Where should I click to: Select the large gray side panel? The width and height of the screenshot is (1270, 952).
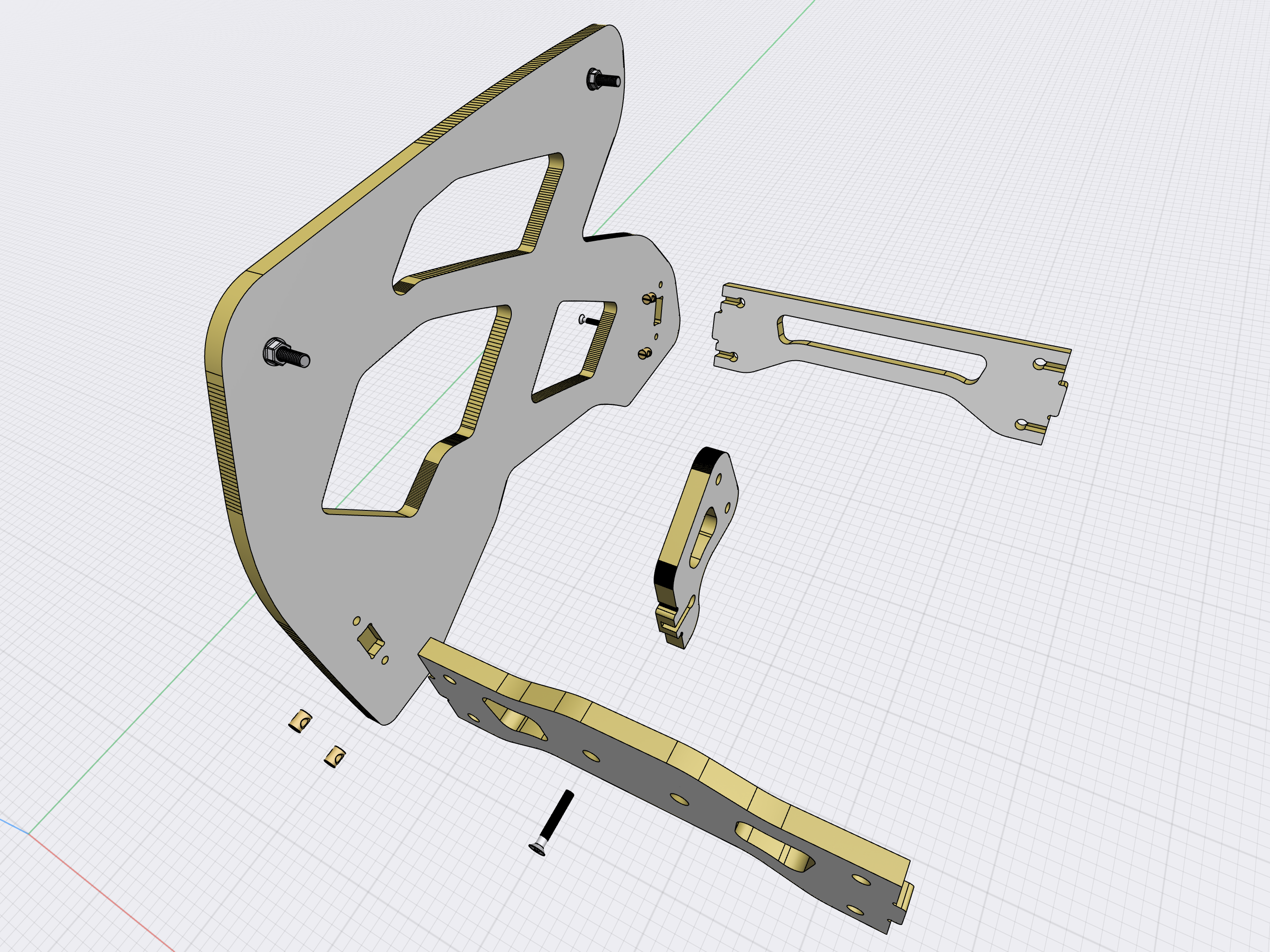344,574
